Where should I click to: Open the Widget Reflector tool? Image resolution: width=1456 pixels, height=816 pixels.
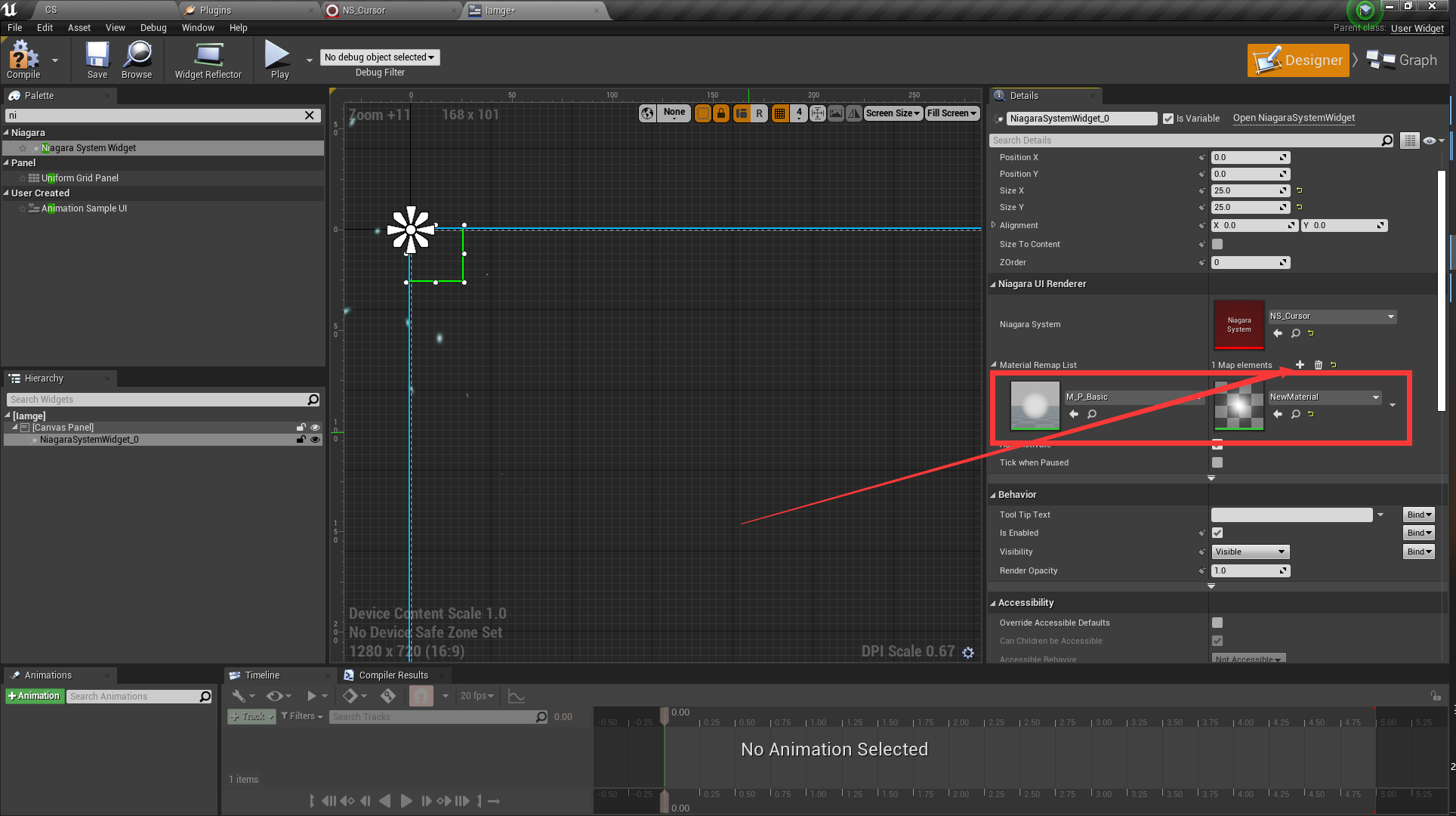(208, 60)
